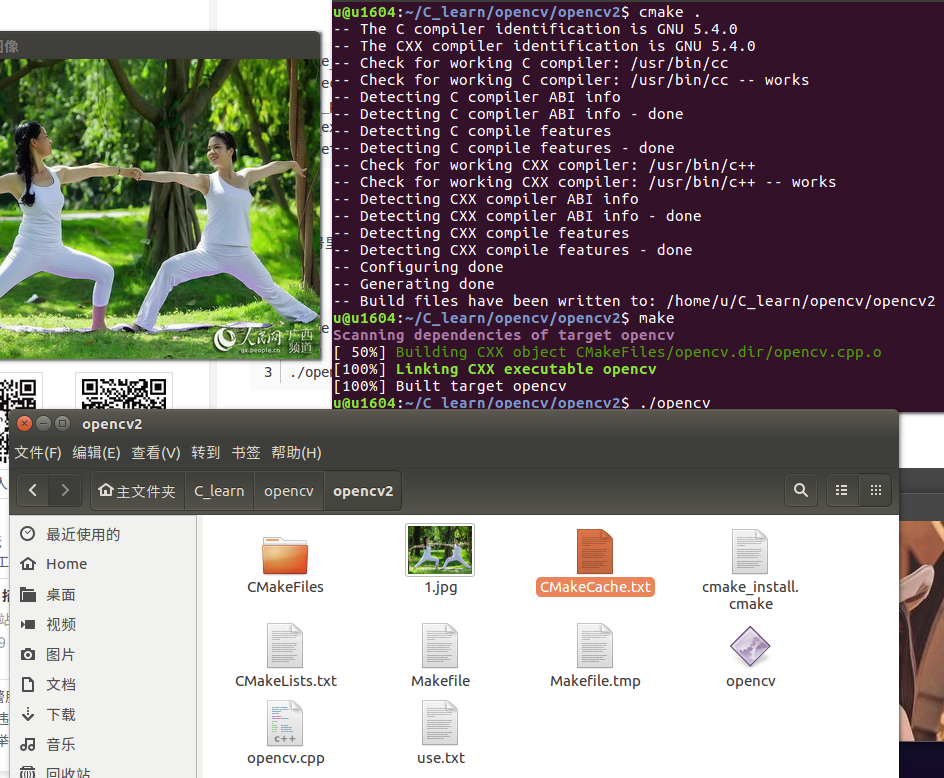
Task: Maximize the opencv2 file manager window
Action: [63, 423]
